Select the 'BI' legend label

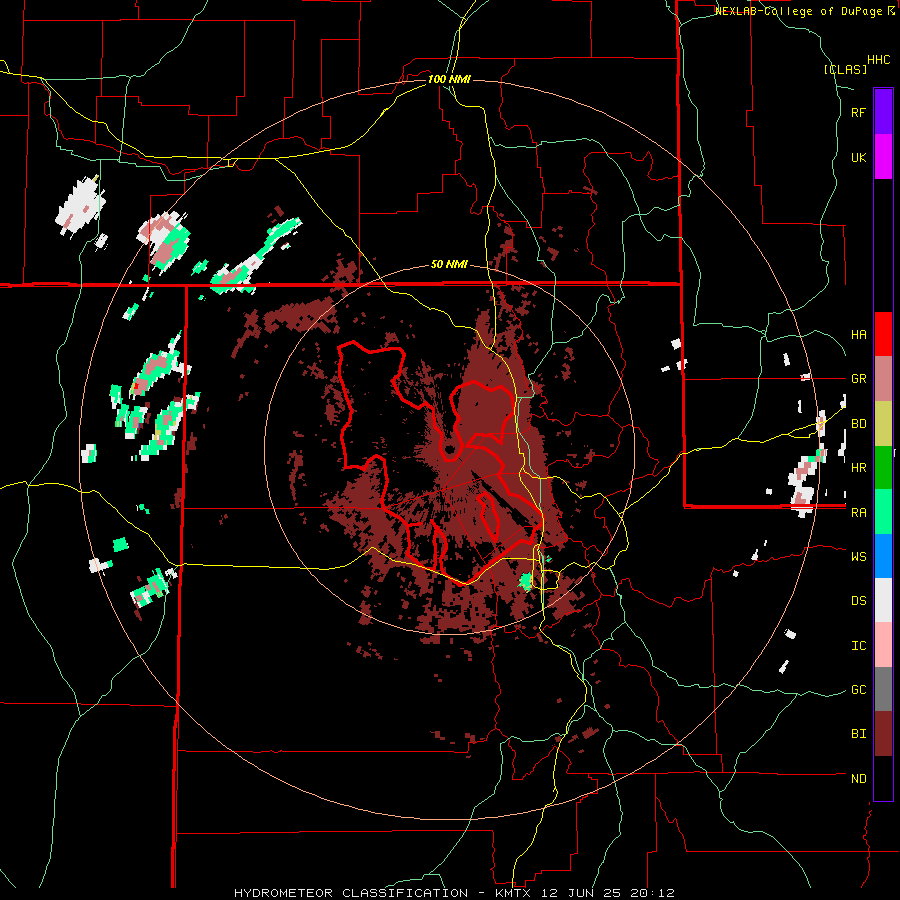(x=858, y=734)
